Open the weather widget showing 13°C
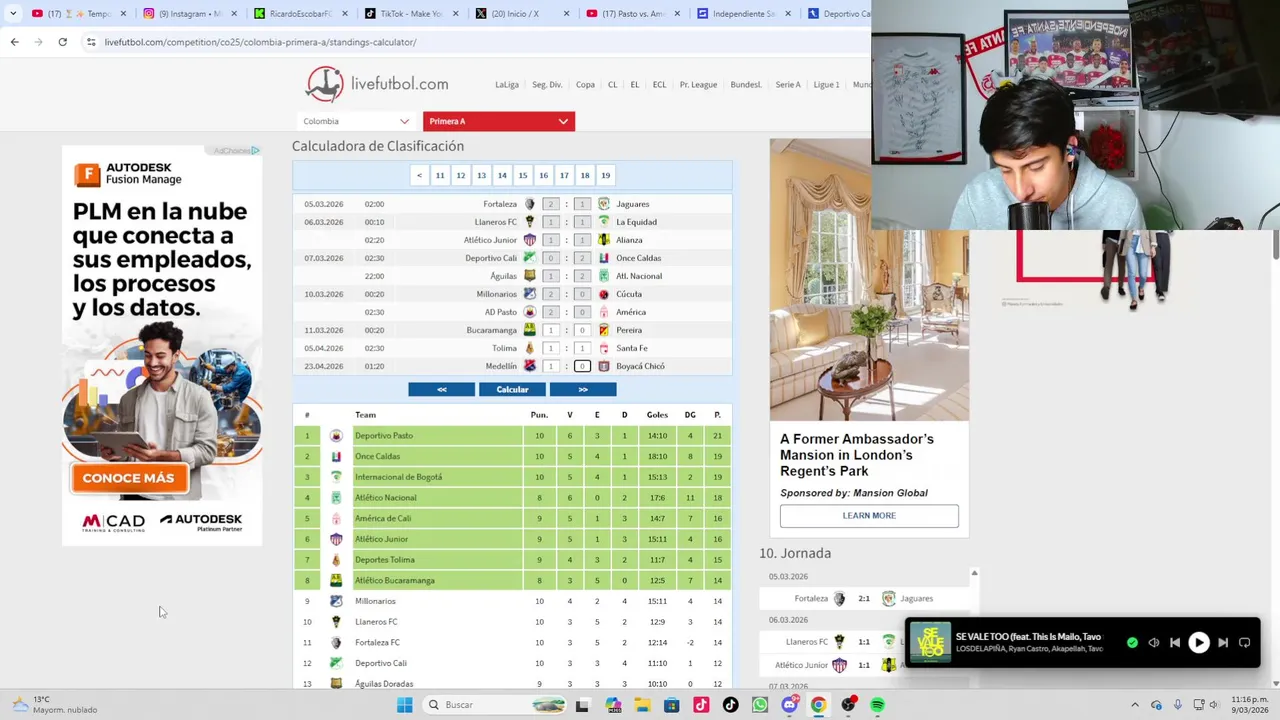This screenshot has width=1280, height=720. [55, 705]
